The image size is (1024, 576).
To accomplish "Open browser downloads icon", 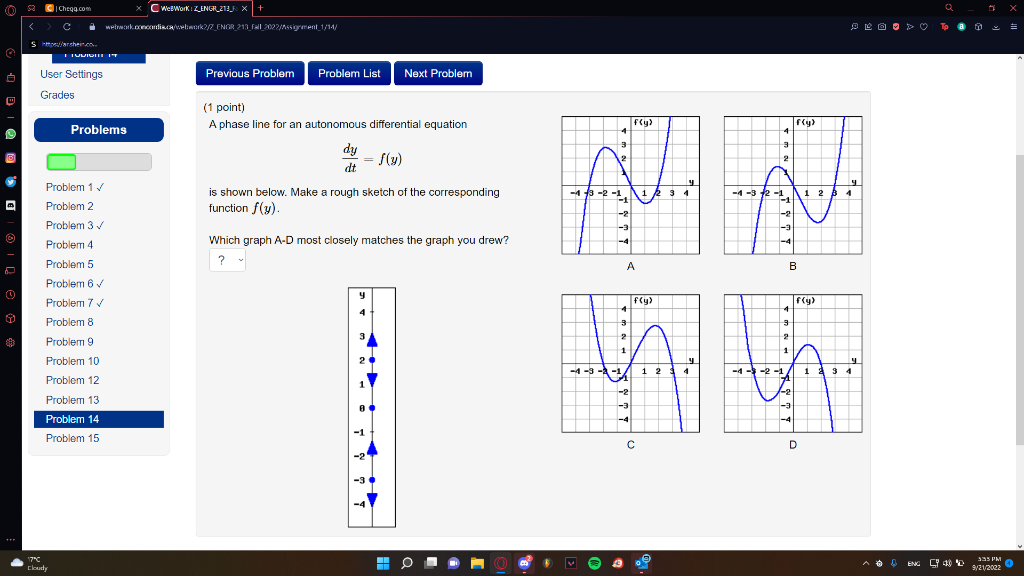I will (996, 27).
